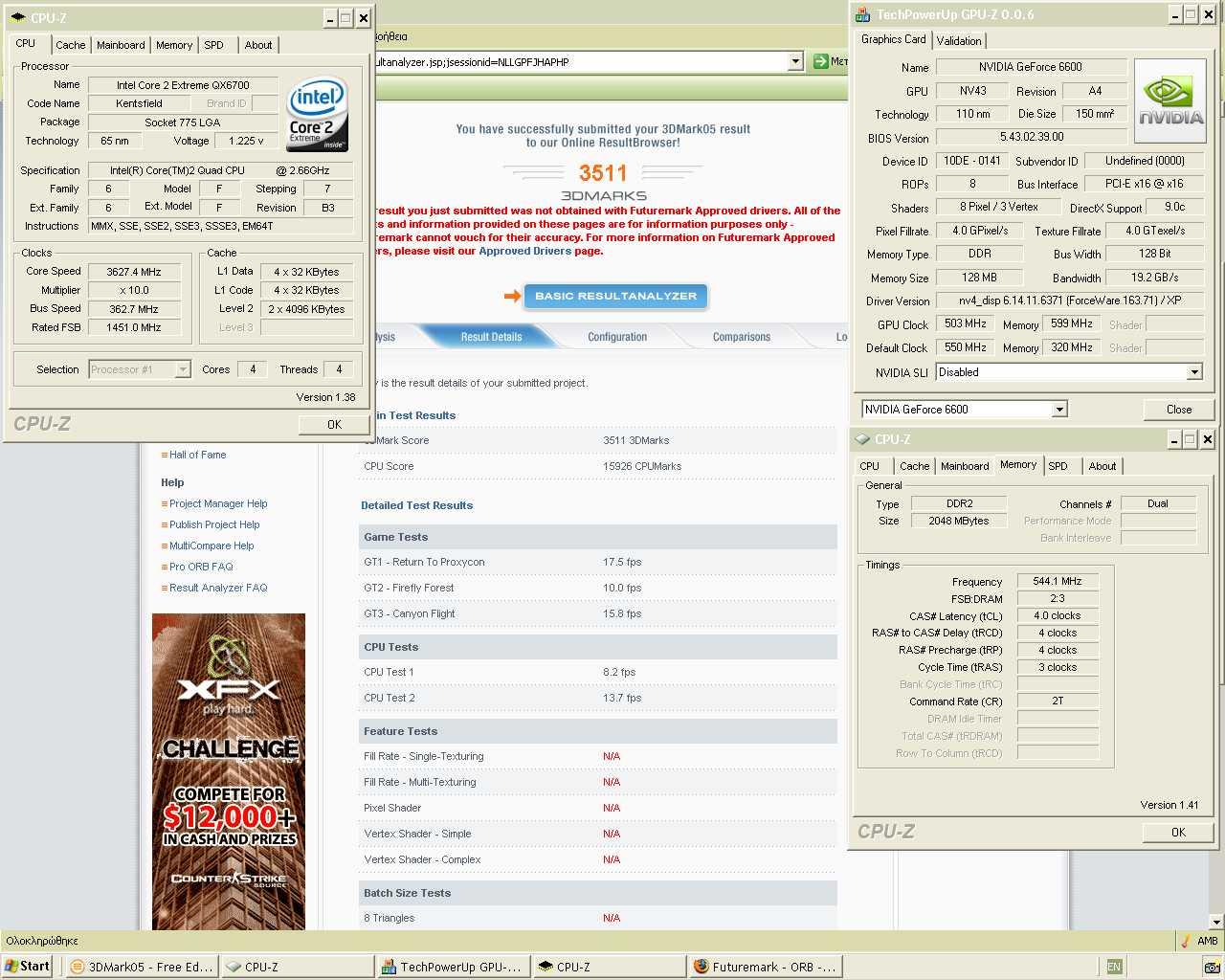Open Comparisons tab on the Futuremark page
Screen dimensions: 1225x980
(x=741, y=337)
